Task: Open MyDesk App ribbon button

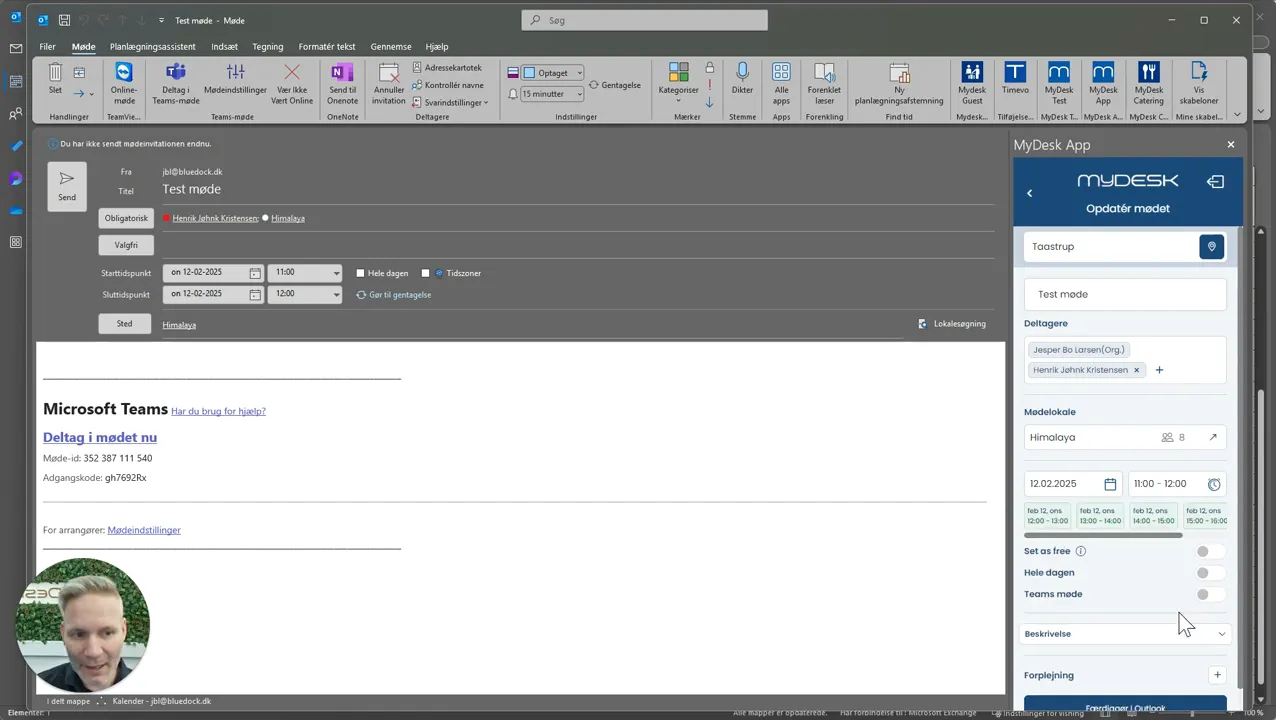Action: pos(1103,83)
